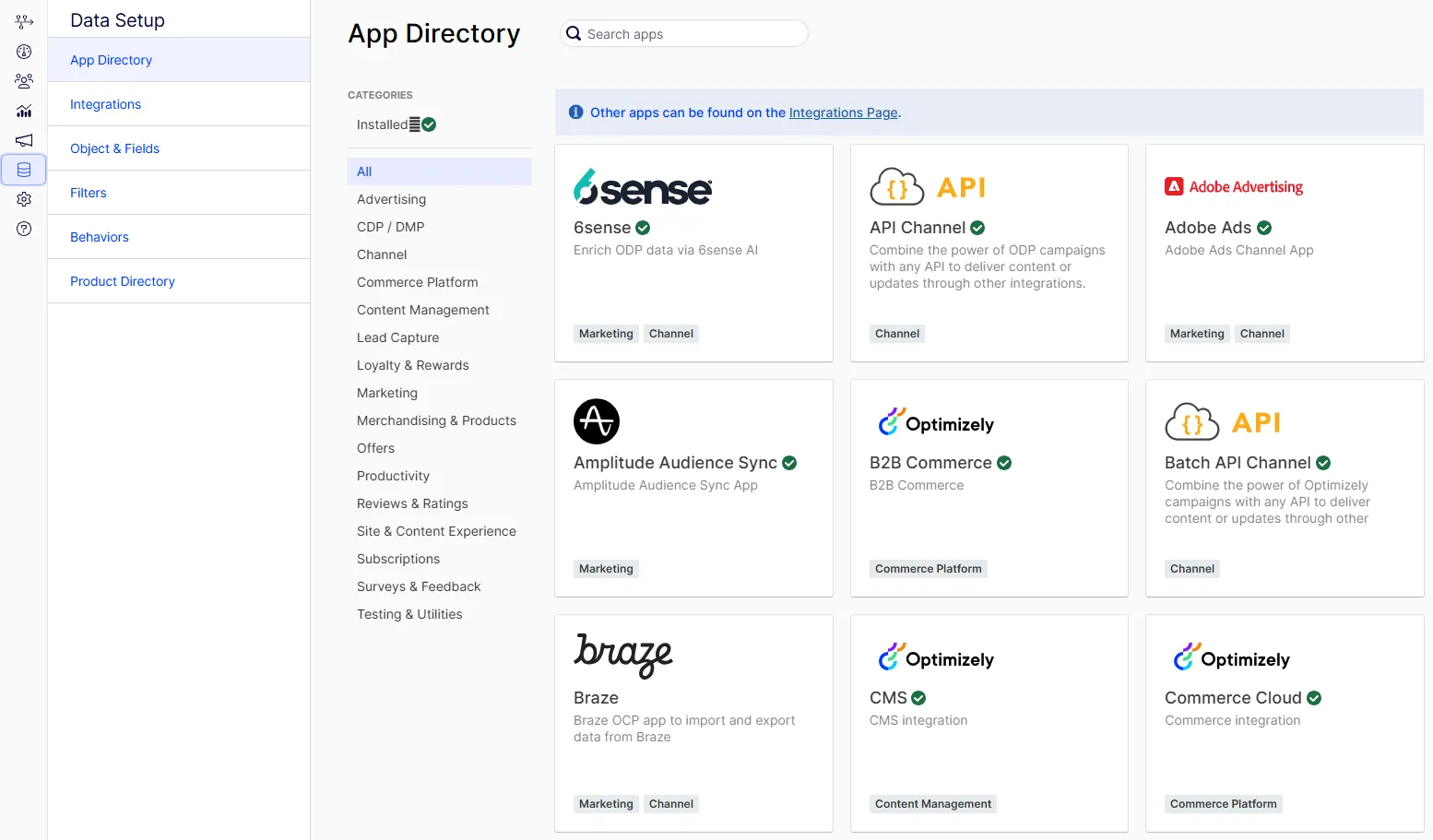Viewport: 1433px width, 840px height.
Task: Open the Amplitude Audience Sync app title
Action: [675, 463]
